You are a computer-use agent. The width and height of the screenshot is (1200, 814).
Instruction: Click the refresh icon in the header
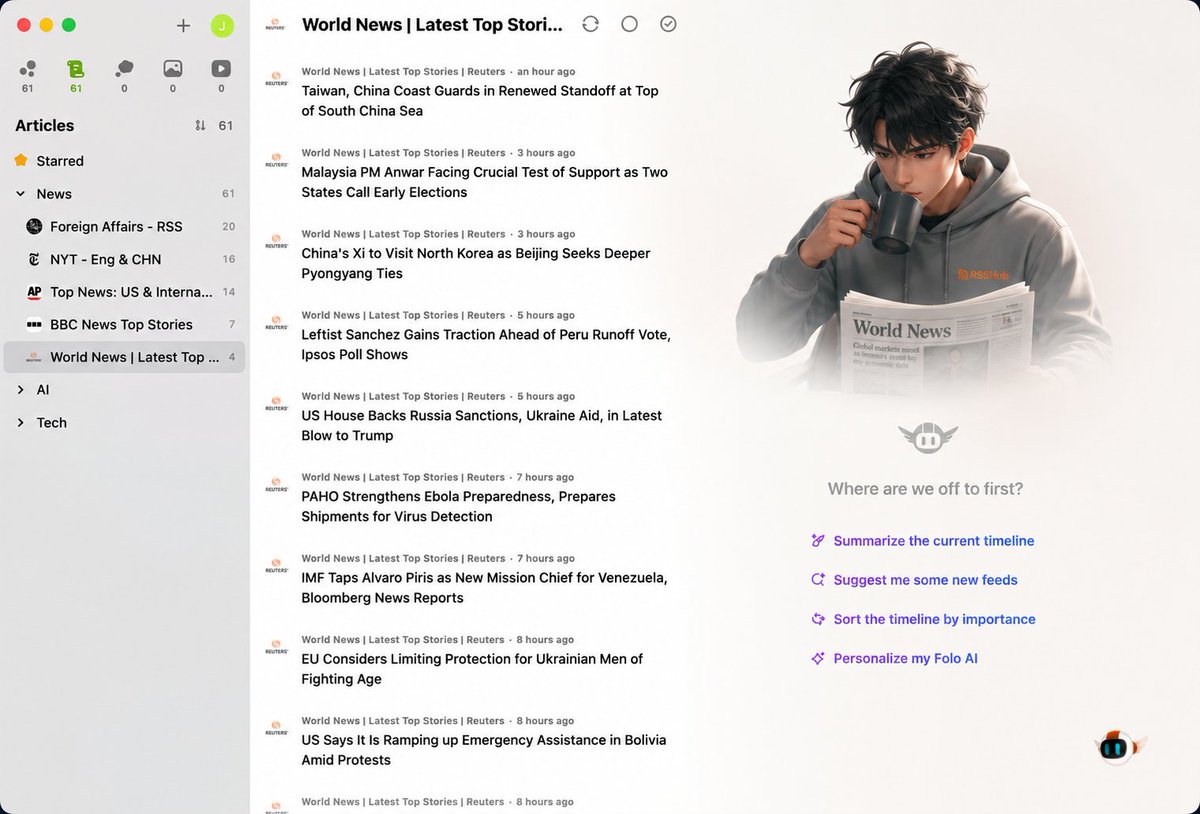point(590,24)
